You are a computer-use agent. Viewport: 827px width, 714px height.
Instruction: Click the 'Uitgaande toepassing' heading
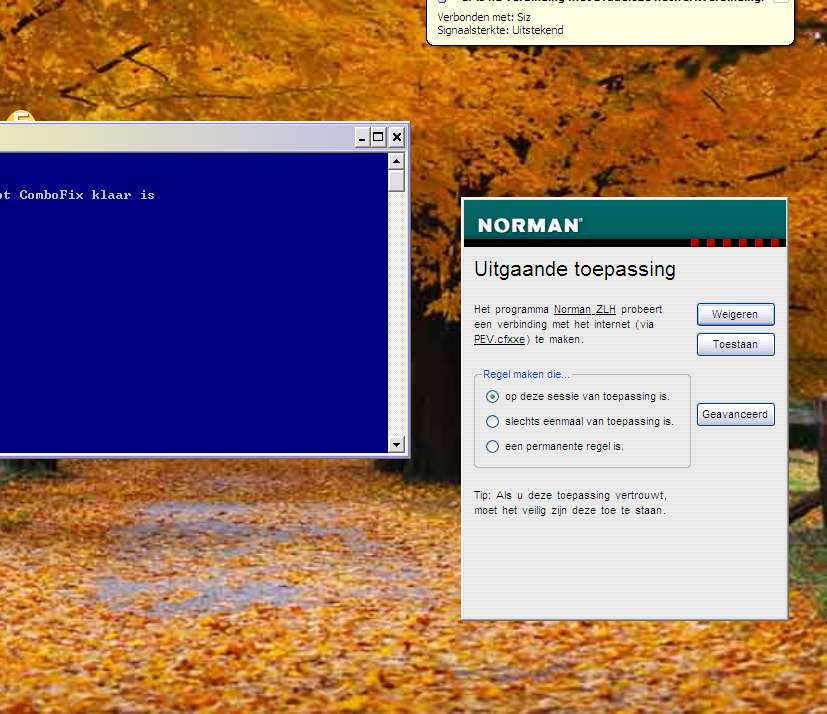tap(575, 269)
